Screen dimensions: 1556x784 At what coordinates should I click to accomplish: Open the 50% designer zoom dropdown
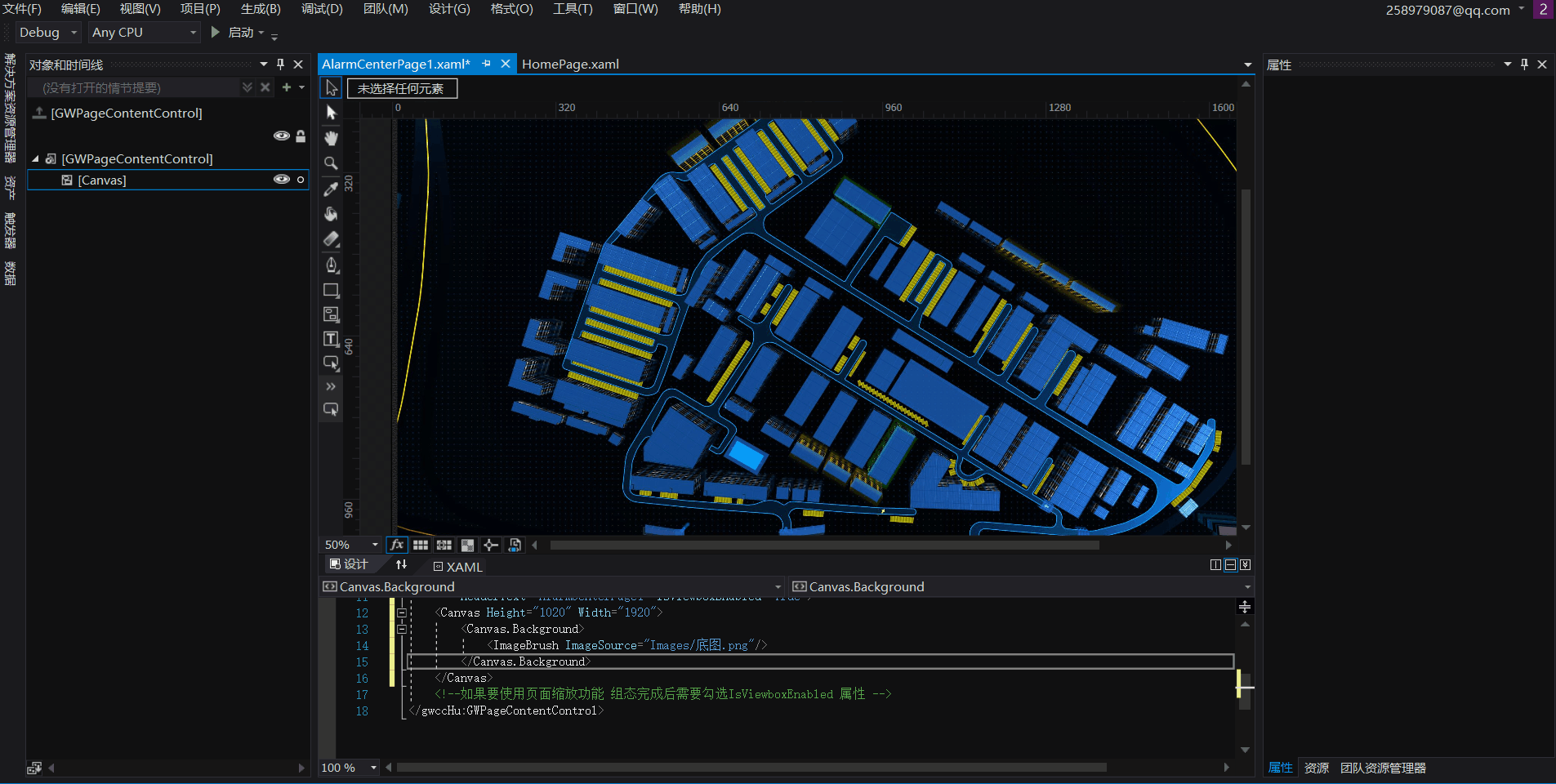(375, 545)
